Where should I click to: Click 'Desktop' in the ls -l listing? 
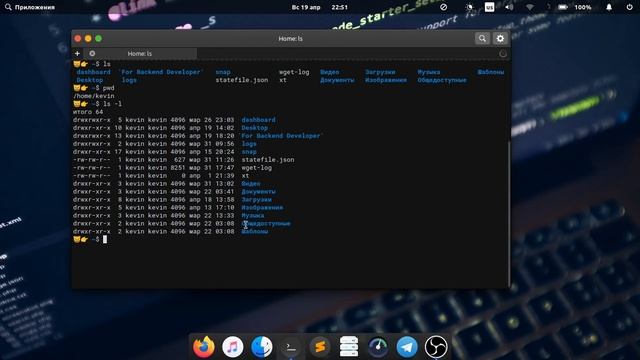pos(255,128)
